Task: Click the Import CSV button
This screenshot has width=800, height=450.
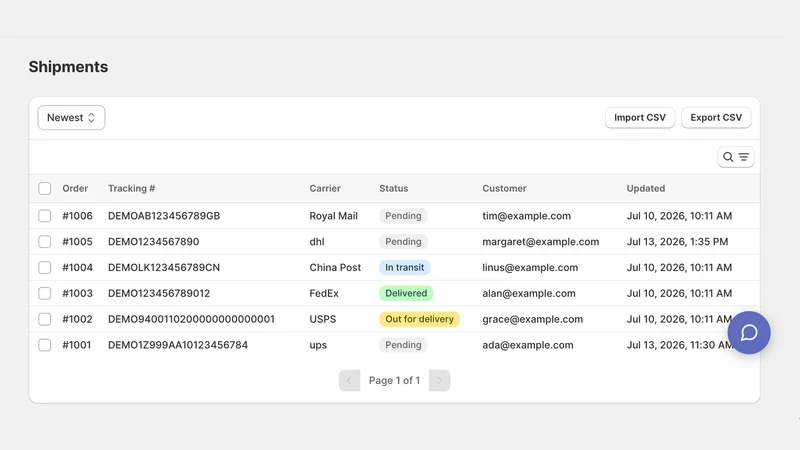Action: (640, 117)
